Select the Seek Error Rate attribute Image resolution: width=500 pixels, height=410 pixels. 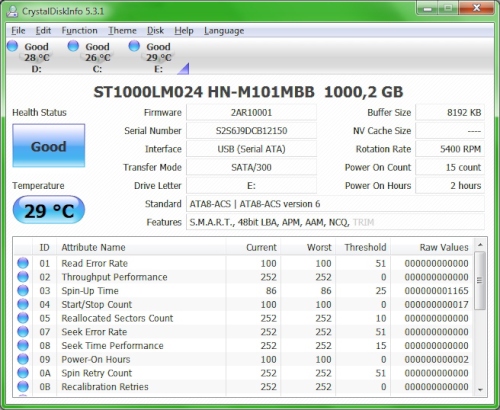pyautogui.click(x=94, y=332)
